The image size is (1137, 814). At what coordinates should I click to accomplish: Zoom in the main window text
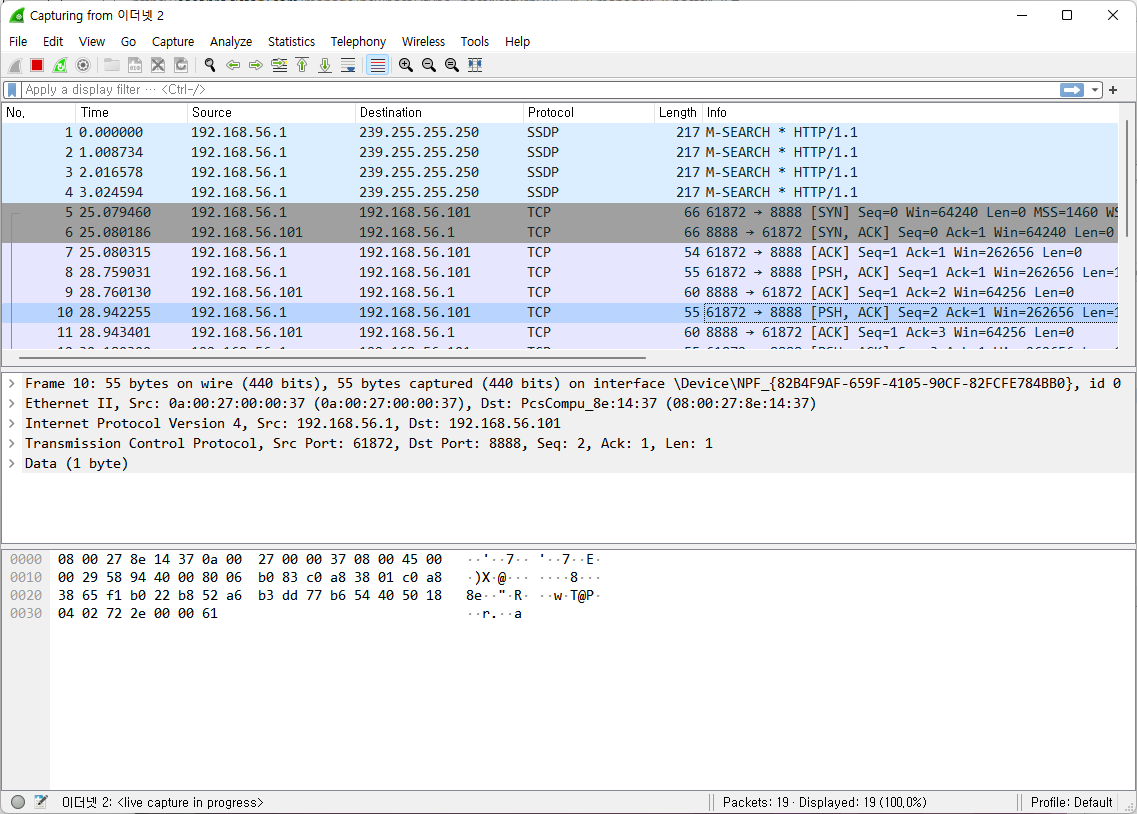[406, 65]
